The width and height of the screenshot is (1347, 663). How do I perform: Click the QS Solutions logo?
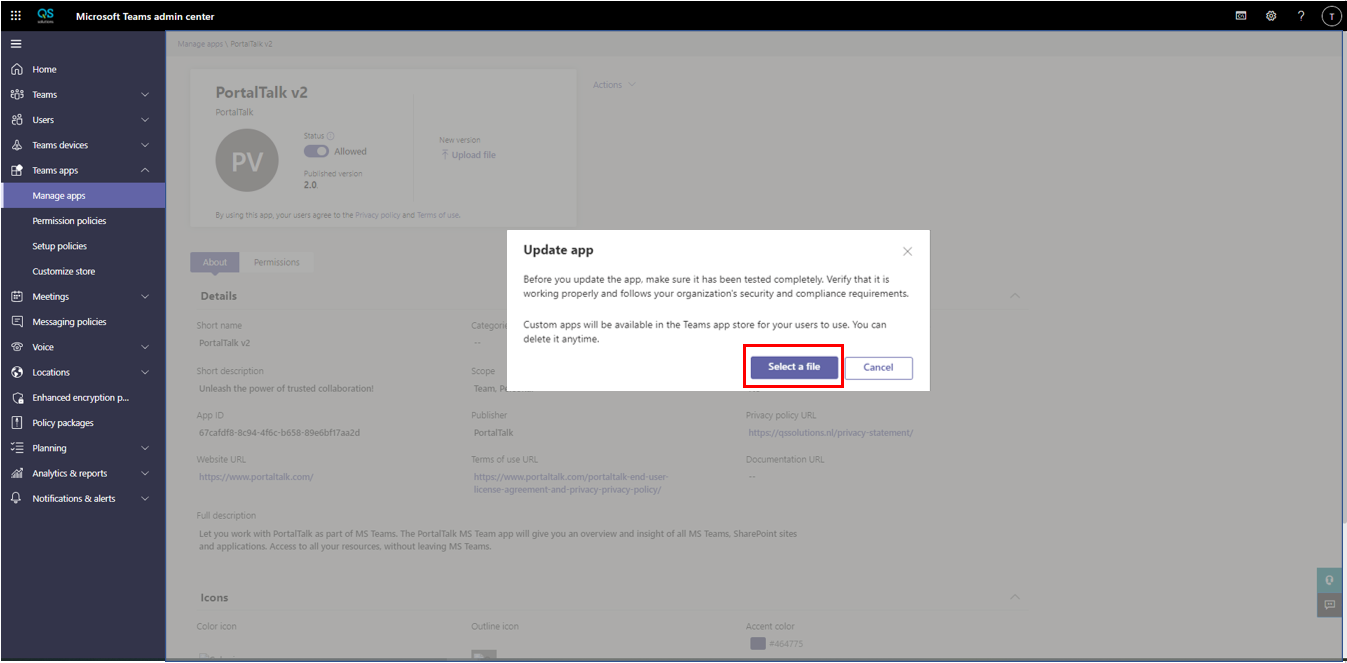[46, 16]
